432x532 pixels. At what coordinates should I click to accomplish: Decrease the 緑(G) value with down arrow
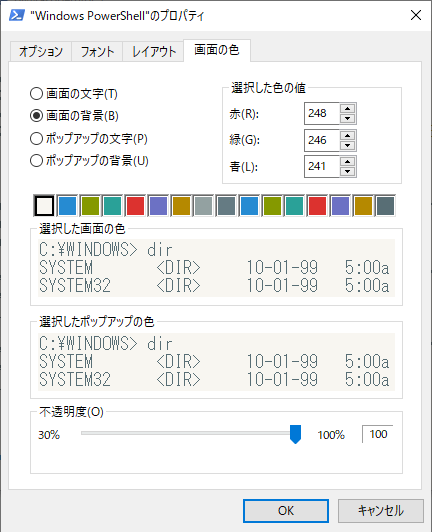coord(348,145)
